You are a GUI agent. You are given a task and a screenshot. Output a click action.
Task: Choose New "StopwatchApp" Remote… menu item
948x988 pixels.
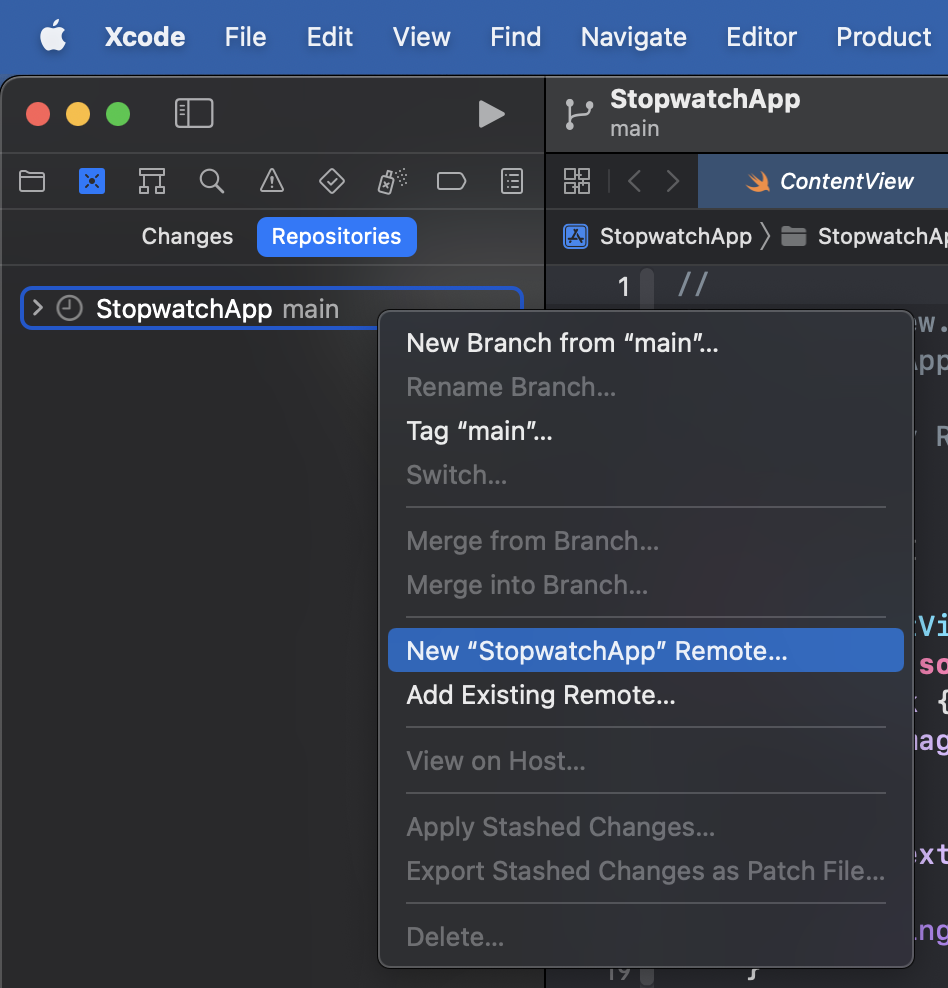tap(597, 651)
